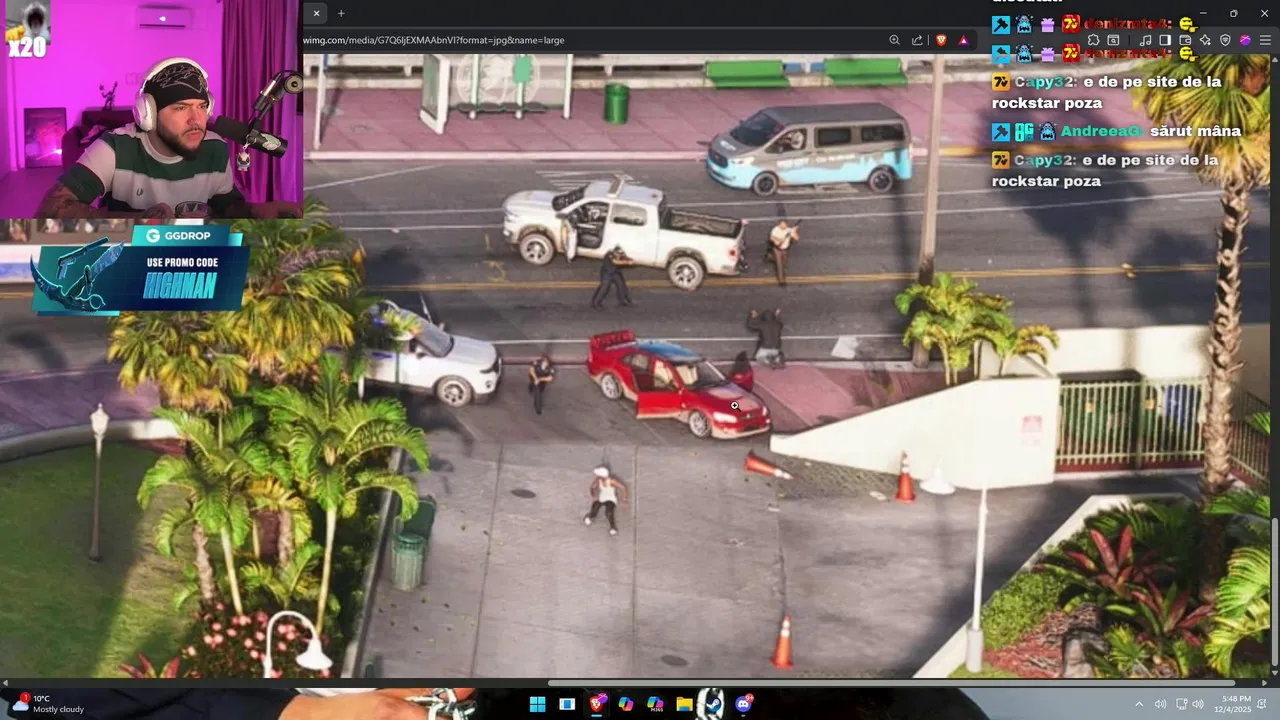Click the zoom magnifier icon in the address bar
Screen dimensions: 1280x720
[x=894, y=40]
